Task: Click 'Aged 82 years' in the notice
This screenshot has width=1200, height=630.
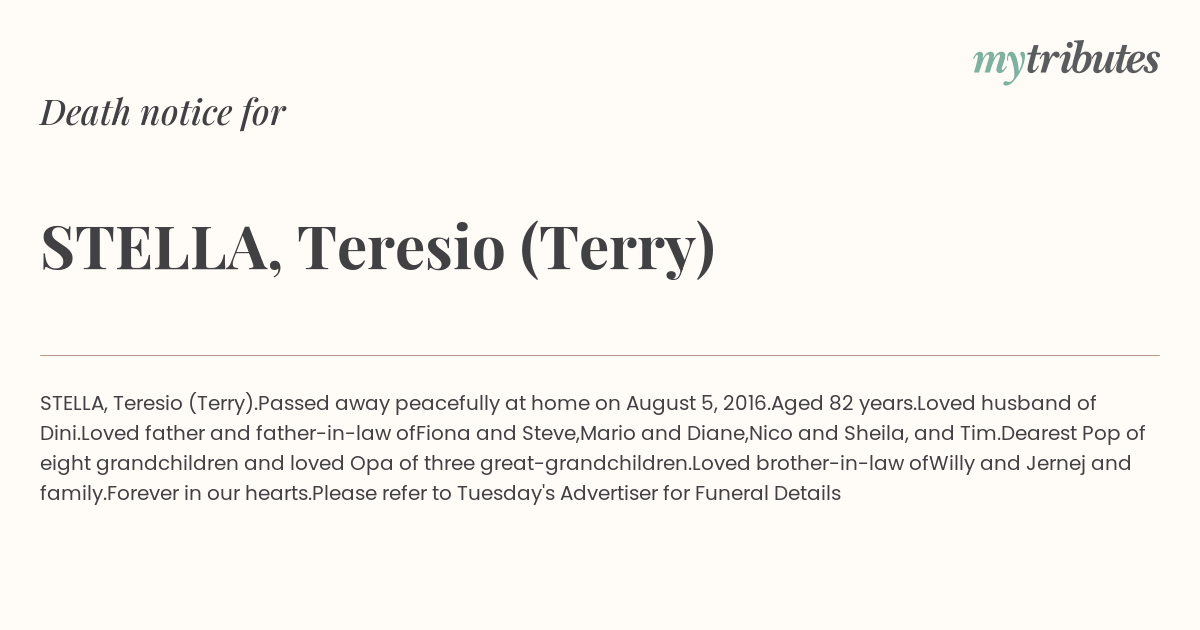Action: click(x=843, y=403)
